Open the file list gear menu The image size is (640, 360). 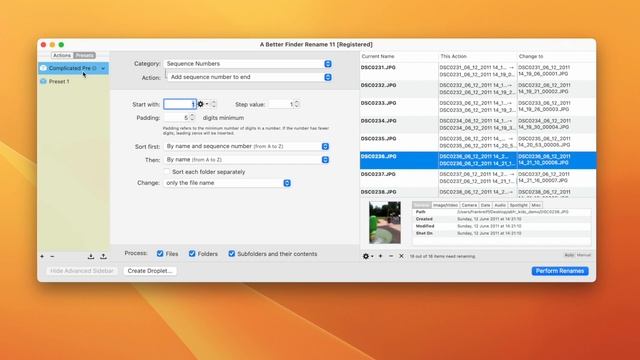[368, 256]
